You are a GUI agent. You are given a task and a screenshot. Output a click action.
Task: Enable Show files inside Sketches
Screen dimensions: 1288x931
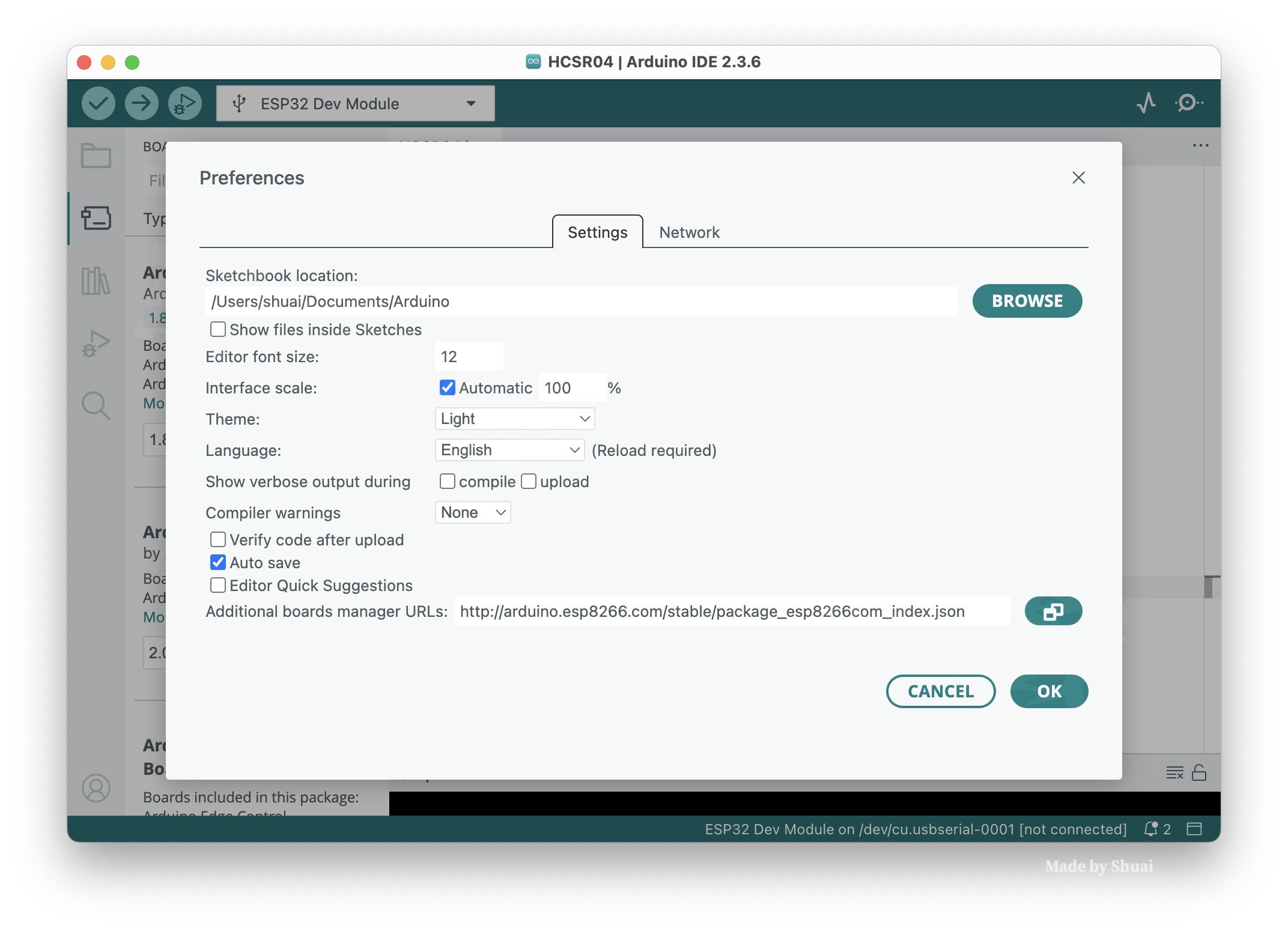217,329
